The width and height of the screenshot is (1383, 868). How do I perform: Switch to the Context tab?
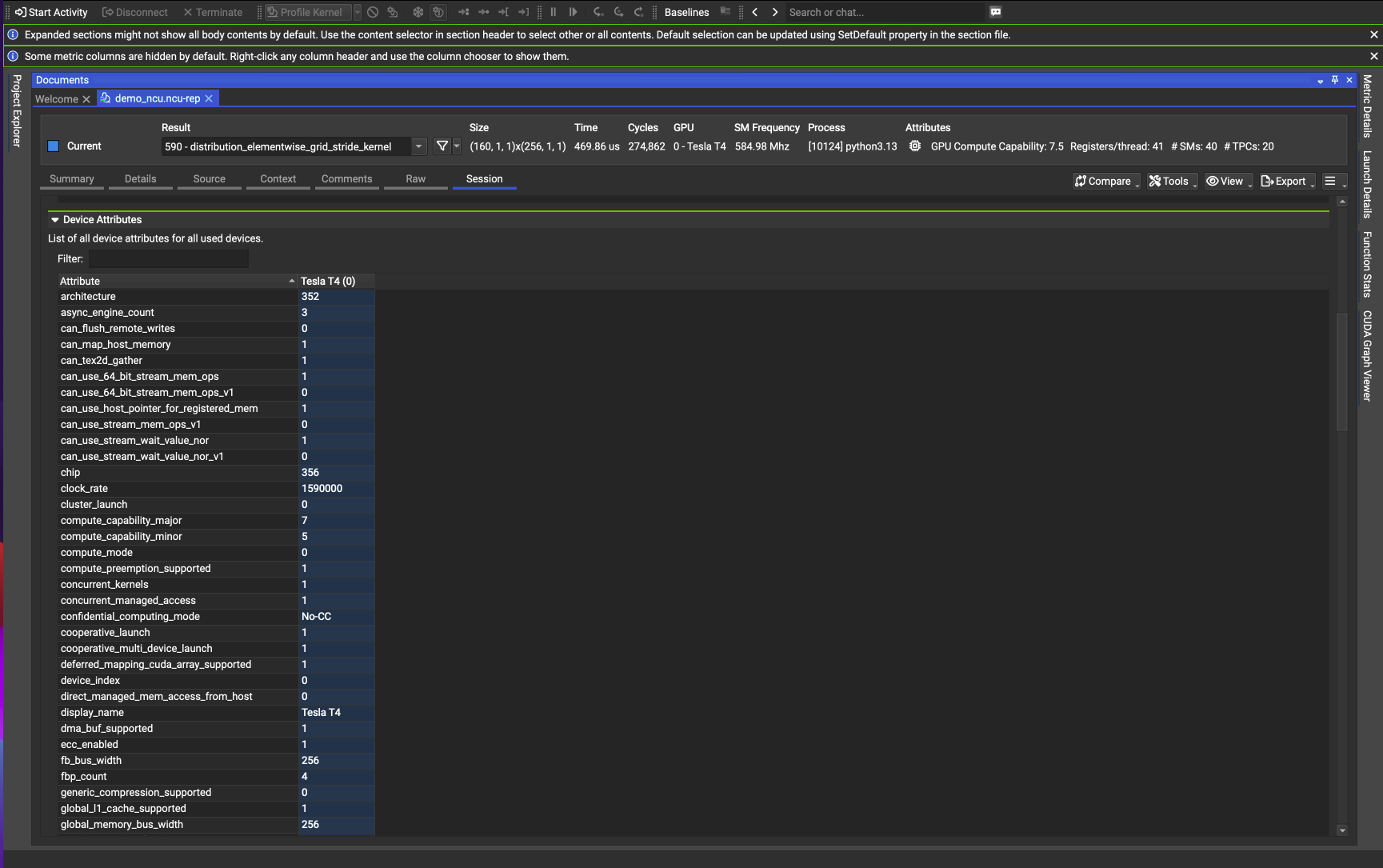pyautogui.click(x=278, y=179)
